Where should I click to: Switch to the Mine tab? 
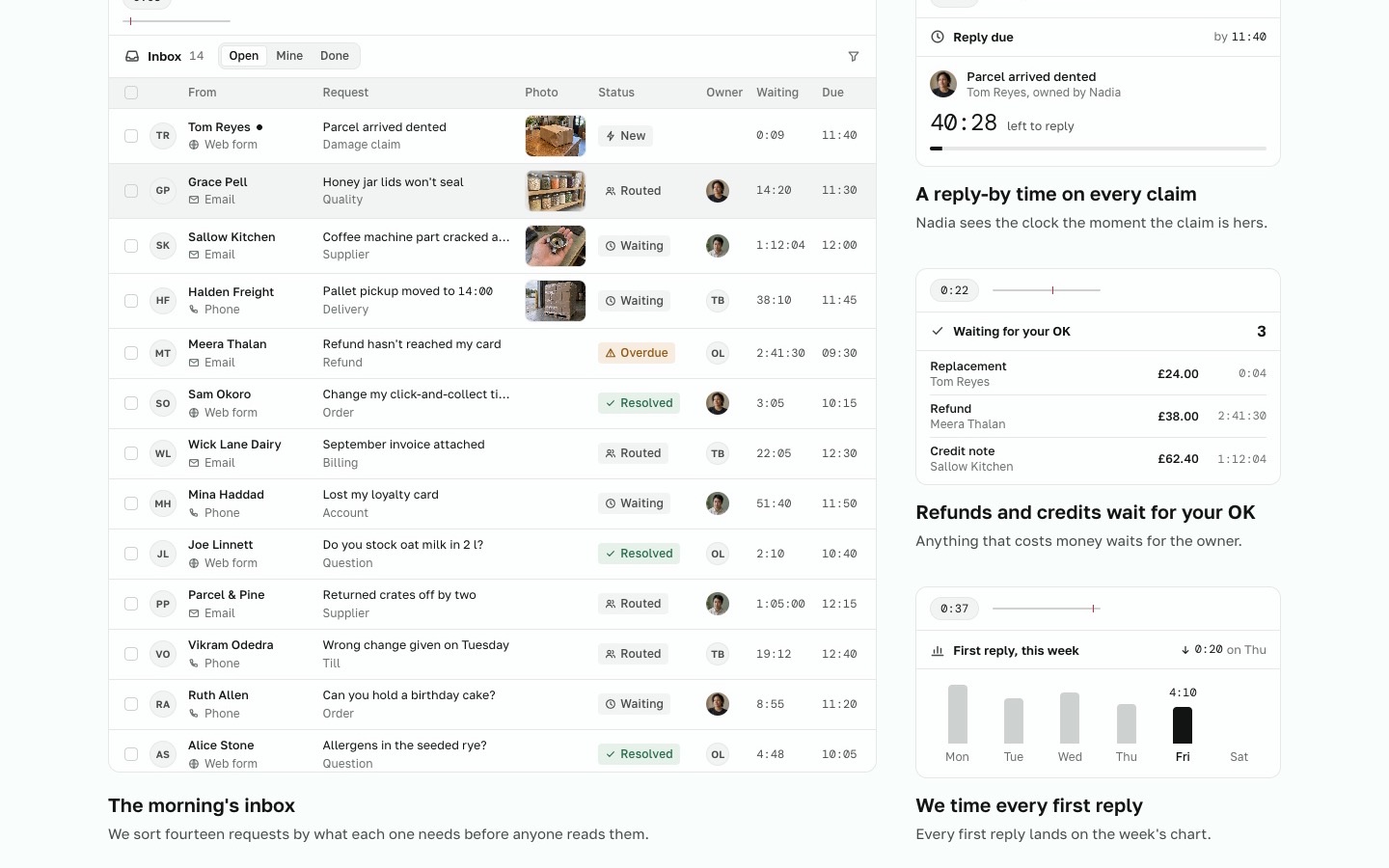point(289,56)
